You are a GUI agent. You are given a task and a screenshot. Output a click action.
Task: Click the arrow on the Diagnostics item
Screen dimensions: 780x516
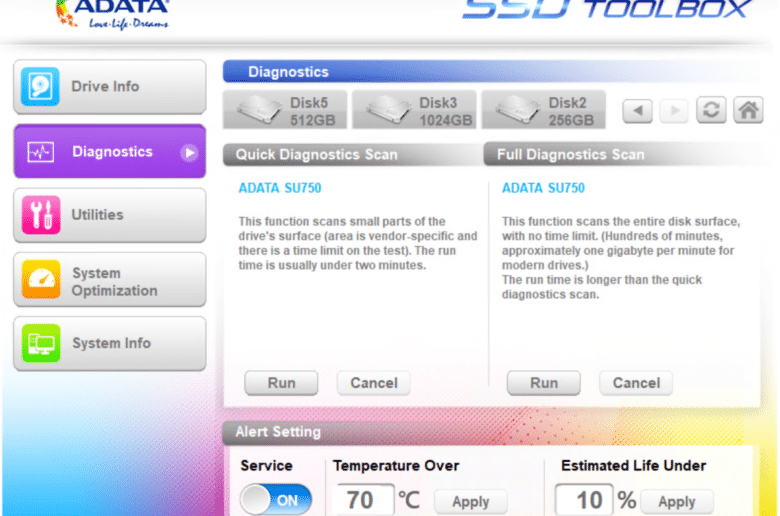coord(189,153)
